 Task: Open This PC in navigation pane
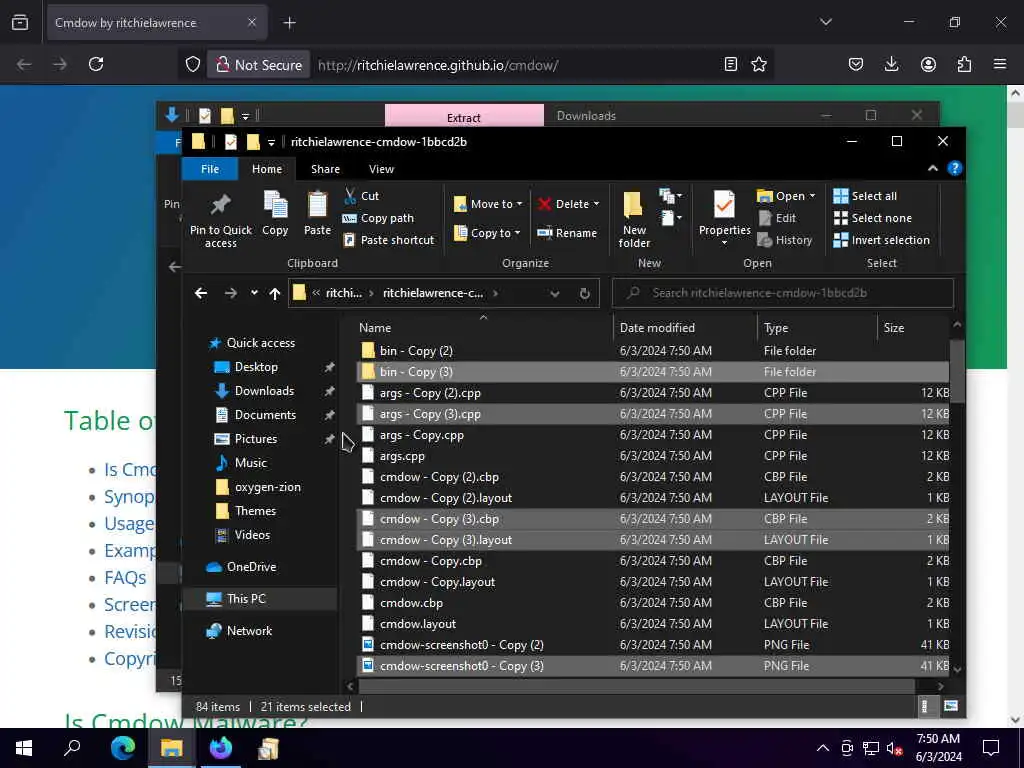(246, 598)
